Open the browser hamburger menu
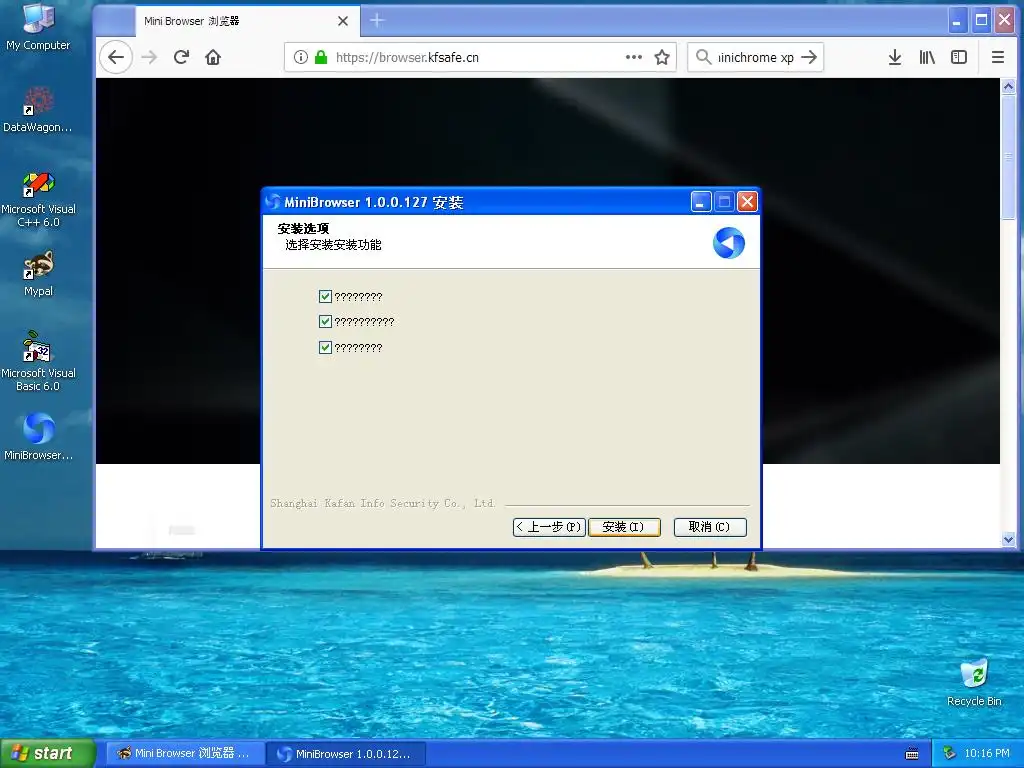Screen dimensions: 1024x768 pos(998,57)
